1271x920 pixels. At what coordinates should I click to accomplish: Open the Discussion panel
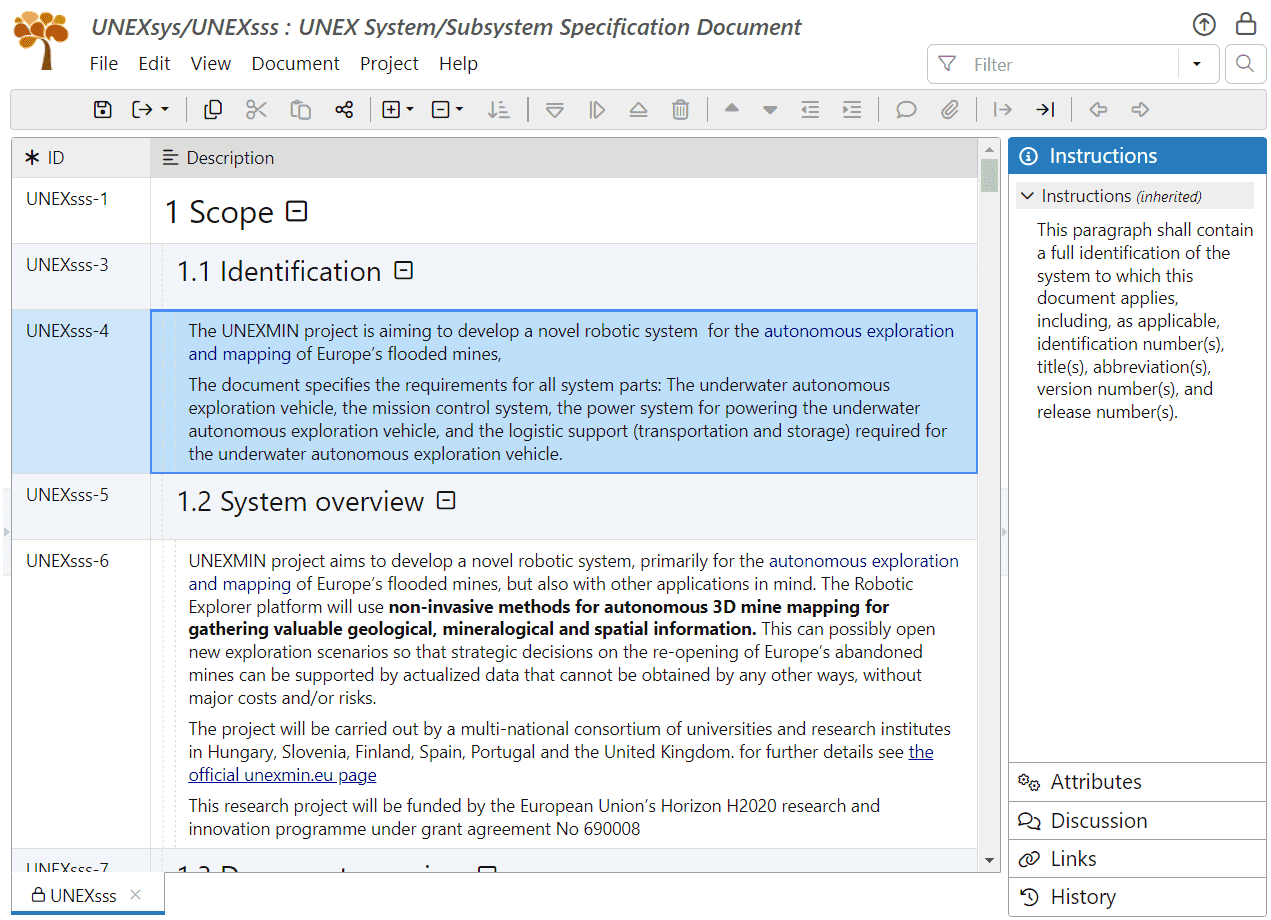click(1137, 821)
